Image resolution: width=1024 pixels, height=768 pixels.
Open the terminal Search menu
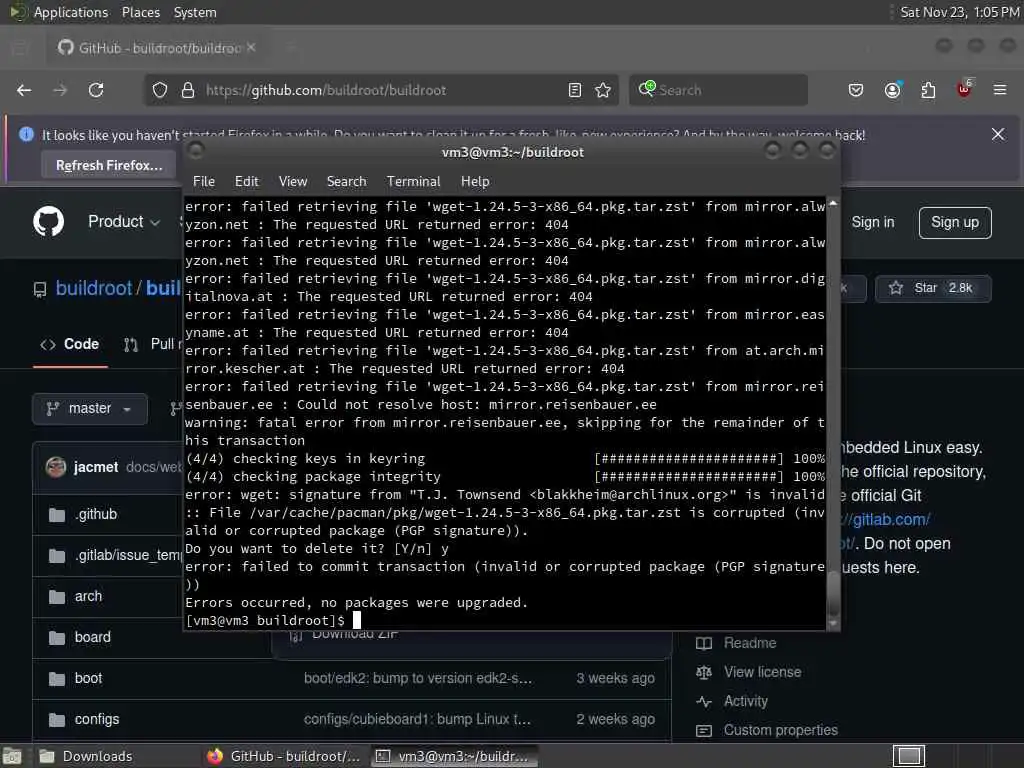click(346, 182)
